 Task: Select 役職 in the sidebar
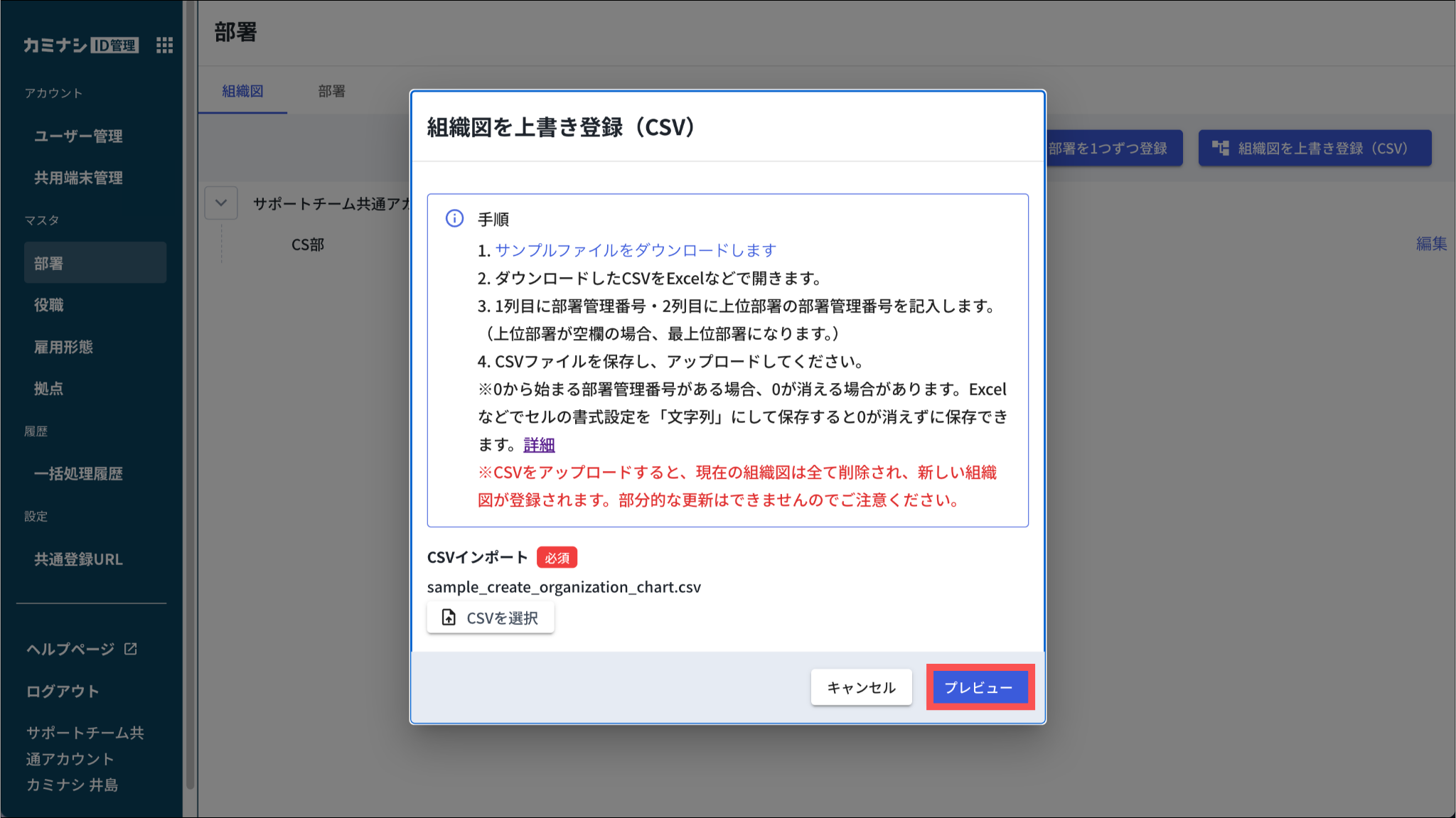click(x=48, y=305)
